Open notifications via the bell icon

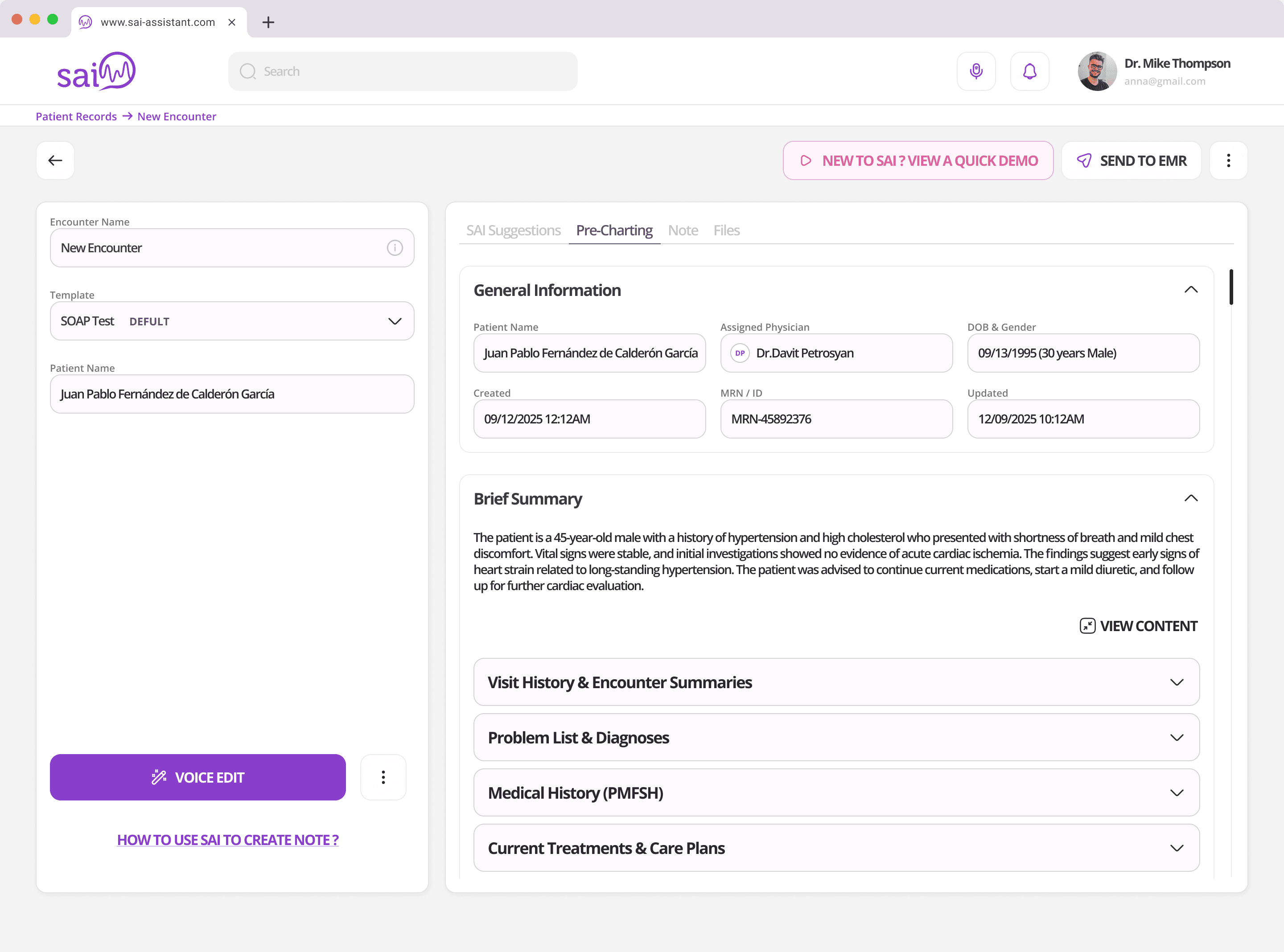[1029, 71]
